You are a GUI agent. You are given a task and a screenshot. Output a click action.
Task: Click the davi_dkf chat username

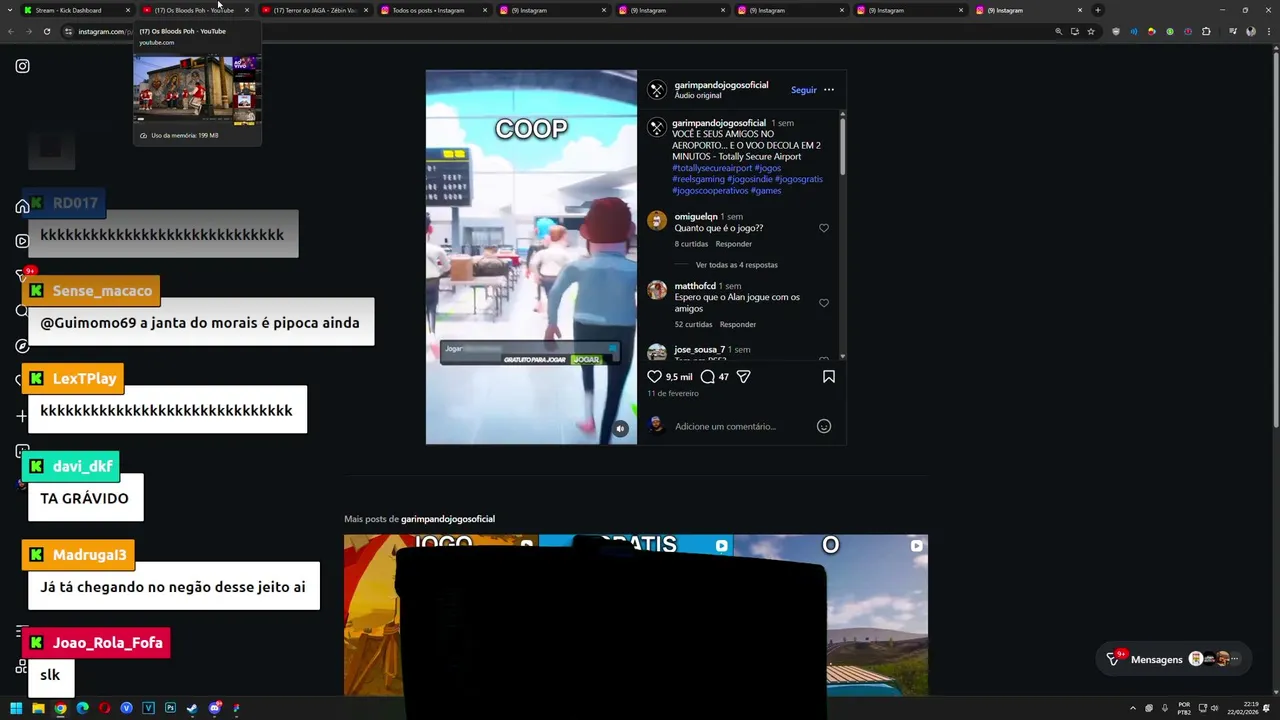pos(82,466)
